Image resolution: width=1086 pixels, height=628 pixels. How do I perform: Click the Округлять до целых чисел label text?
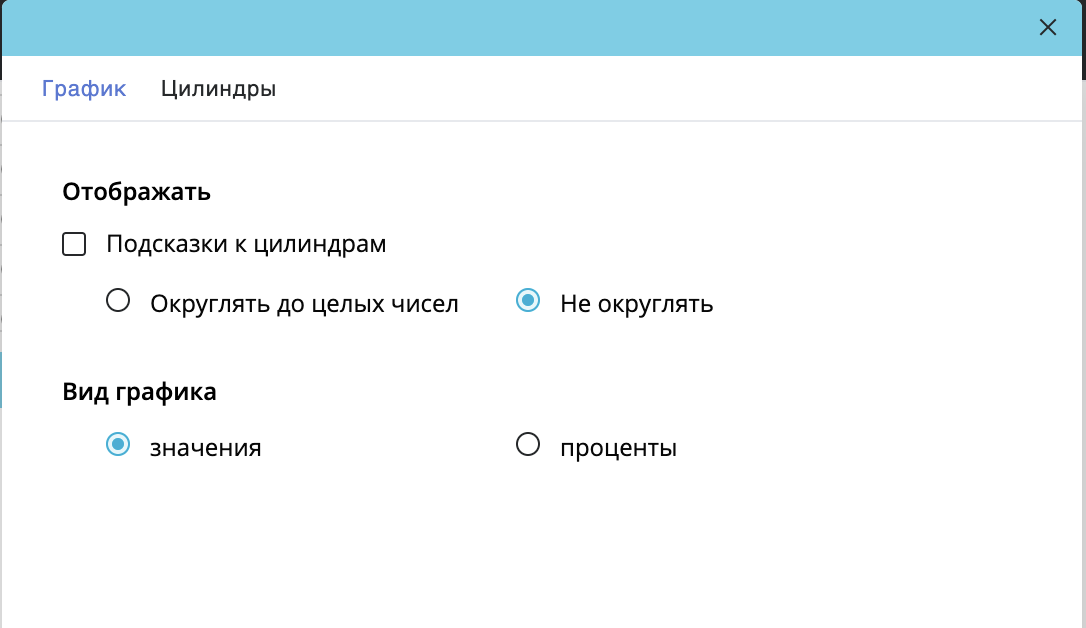pyautogui.click(x=304, y=304)
